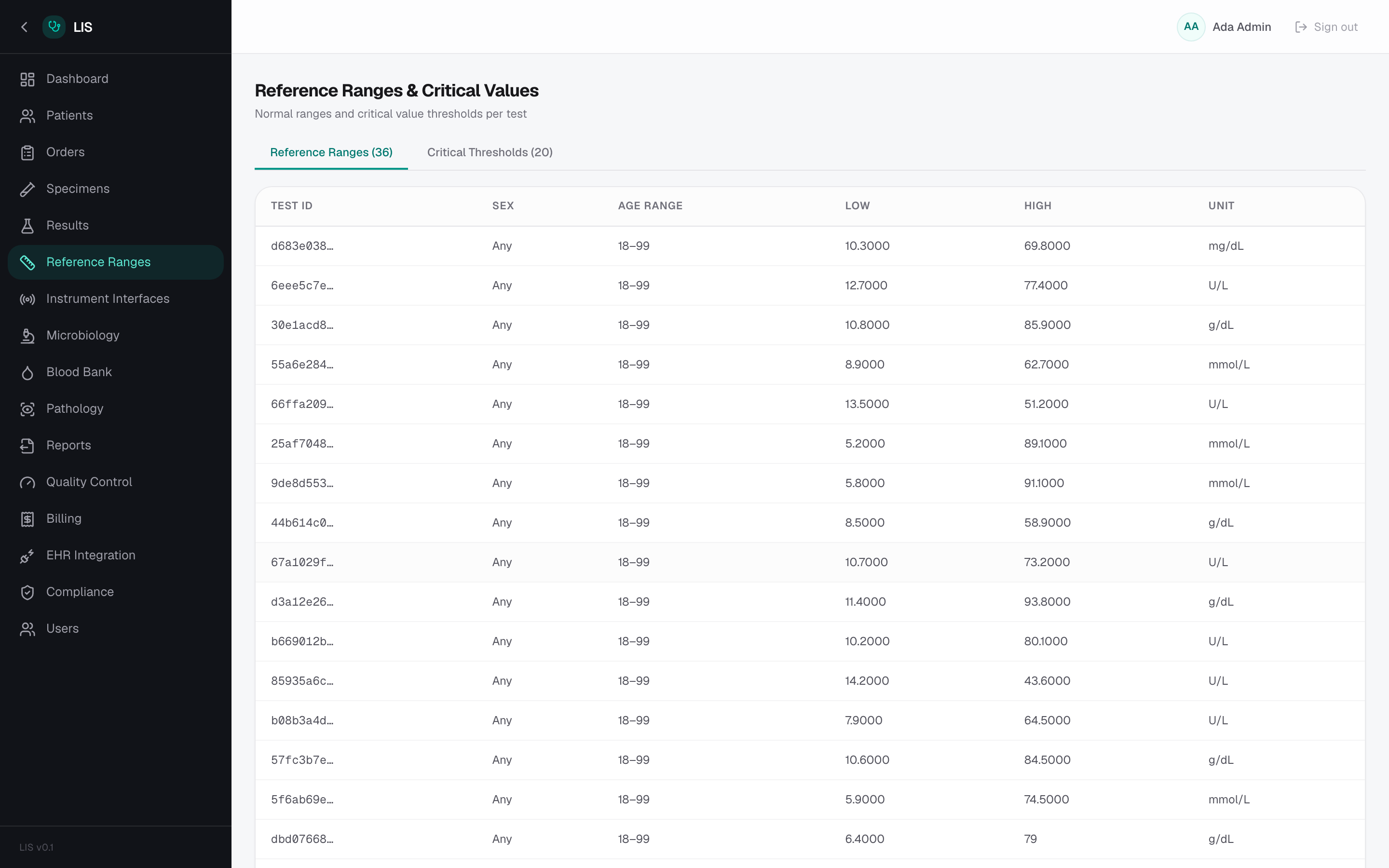
Task: Click the Dashboard grid icon
Action: pos(27,79)
